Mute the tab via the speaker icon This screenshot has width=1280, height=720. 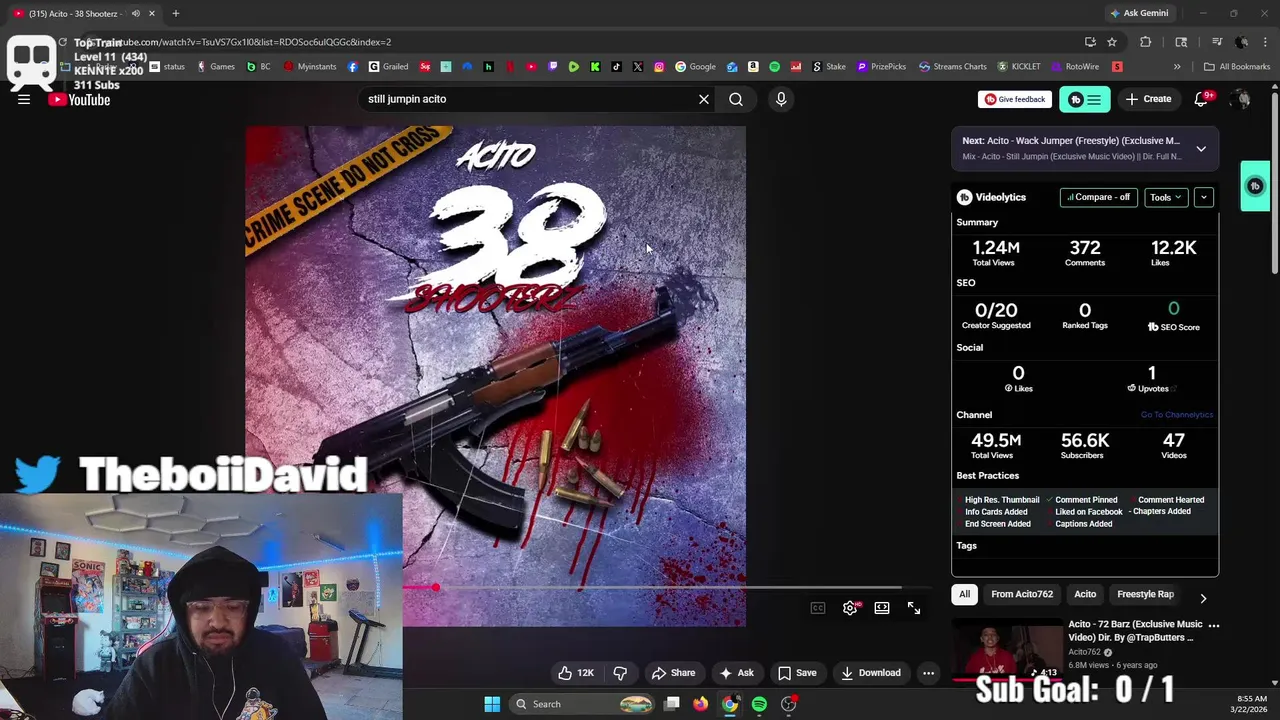[136, 13]
